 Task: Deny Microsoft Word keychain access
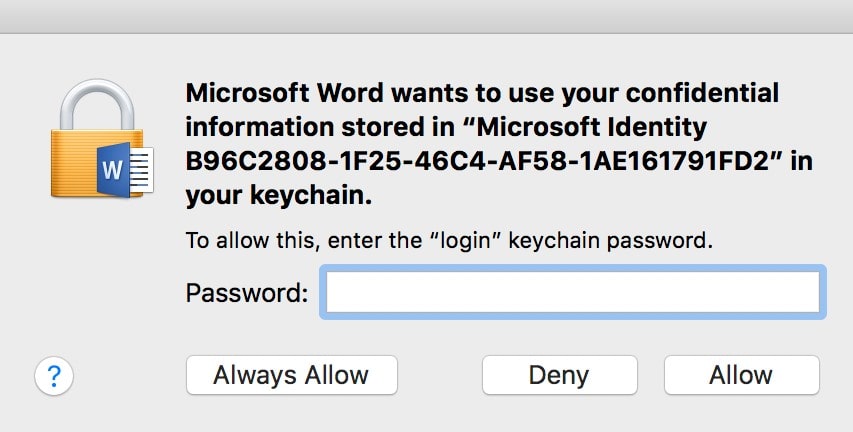[x=559, y=375]
